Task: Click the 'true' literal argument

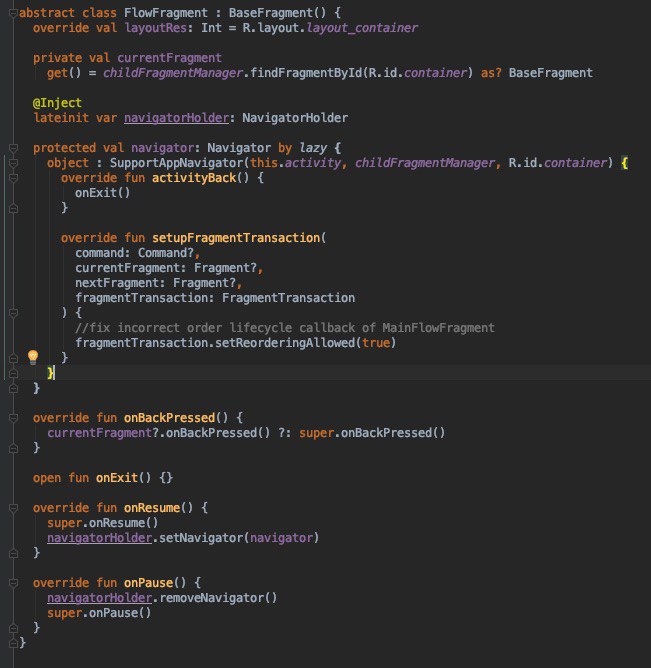Action: click(376, 343)
